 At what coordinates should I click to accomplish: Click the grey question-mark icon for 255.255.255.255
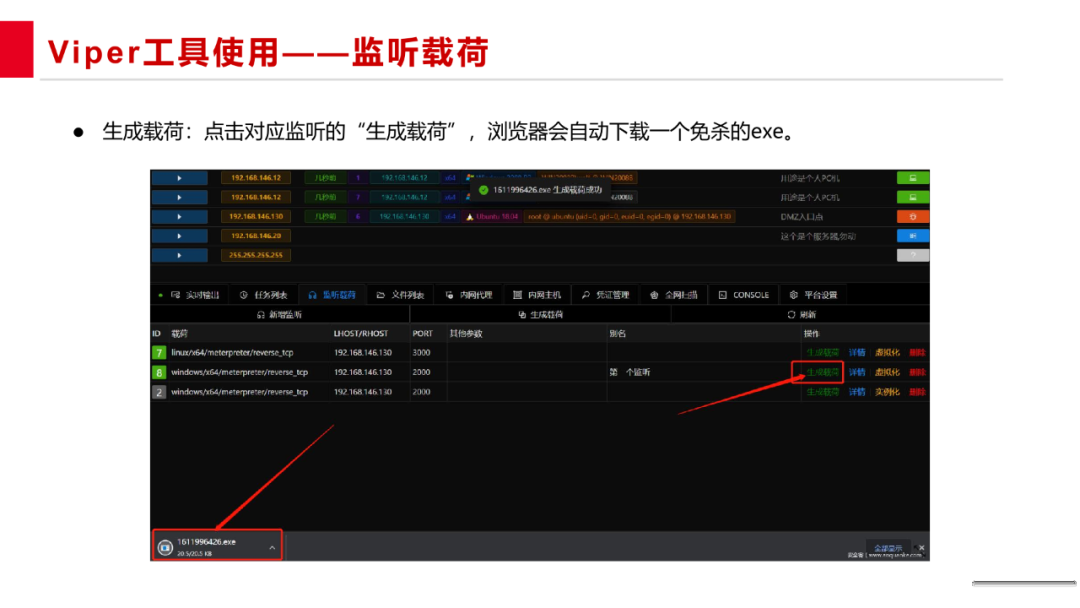[913, 255]
